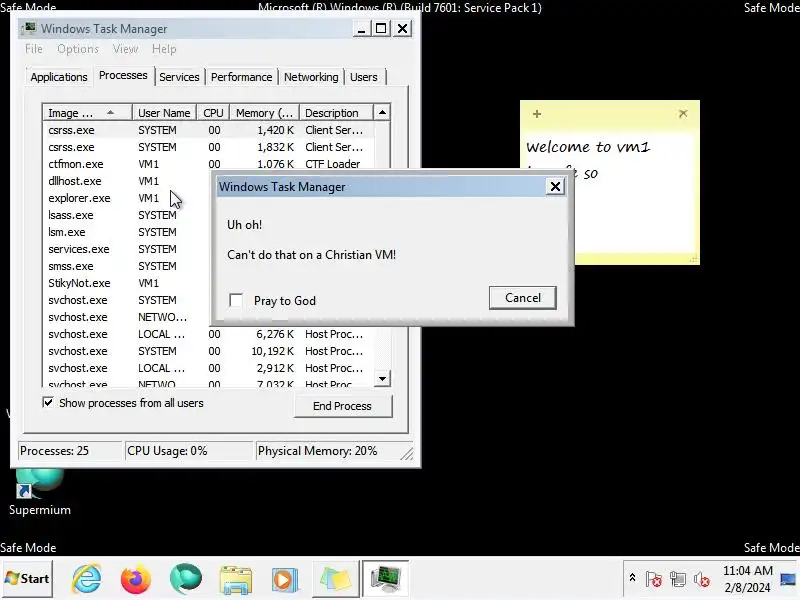Click the Sticky Notes taskbar icon
The height and width of the screenshot is (600, 800).
pyautogui.click(x=335, y=580)
